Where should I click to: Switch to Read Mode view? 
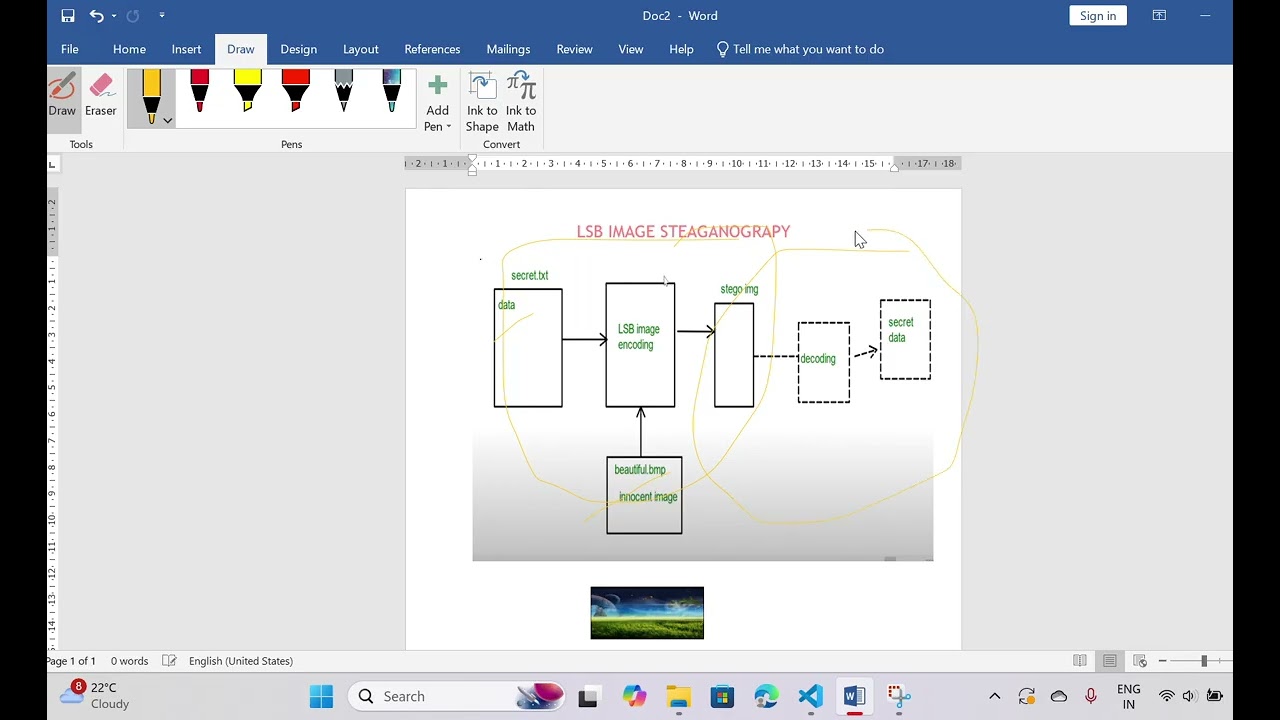1080,661
